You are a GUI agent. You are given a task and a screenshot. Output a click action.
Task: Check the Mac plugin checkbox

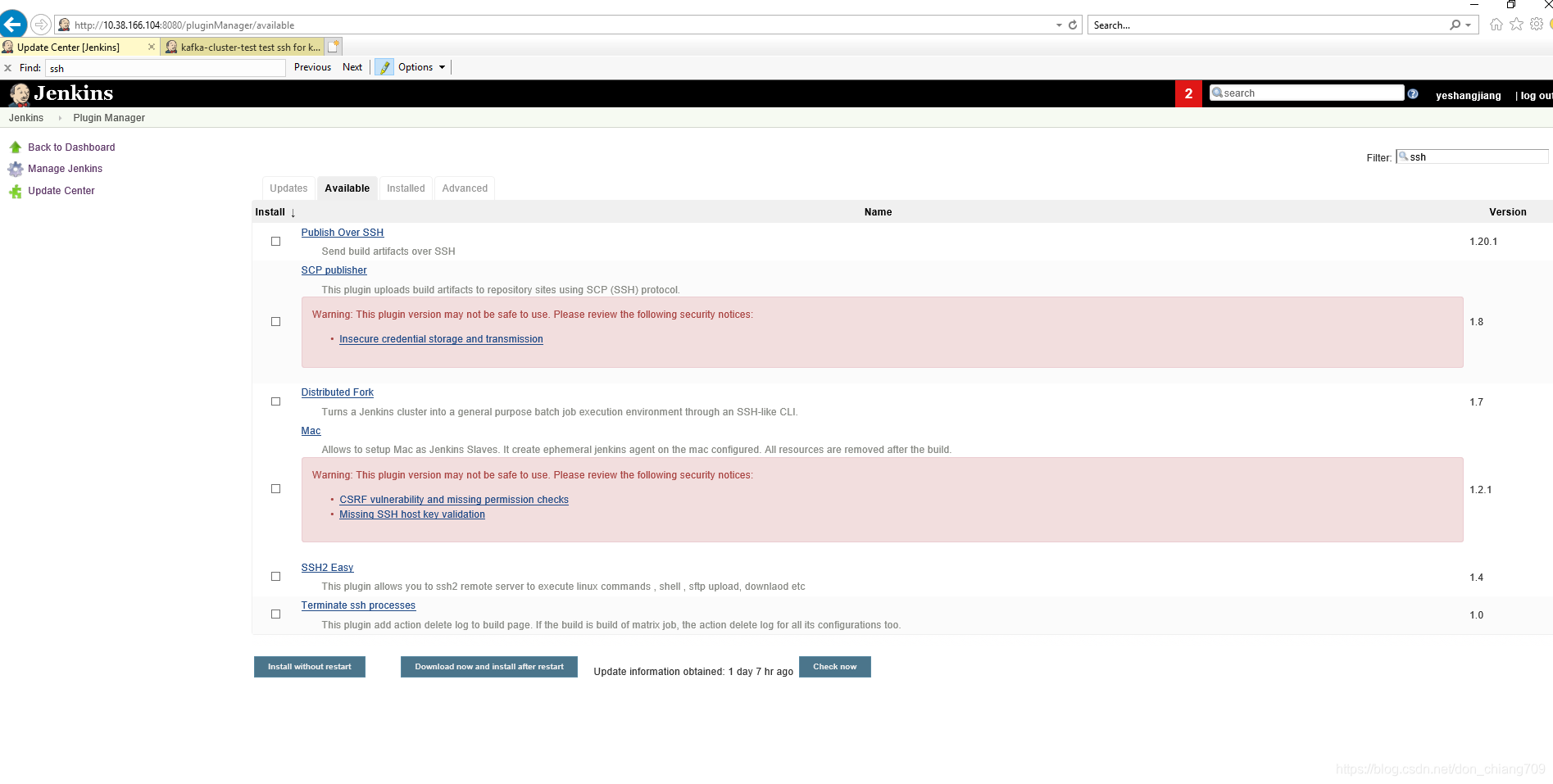click(276, 489)
